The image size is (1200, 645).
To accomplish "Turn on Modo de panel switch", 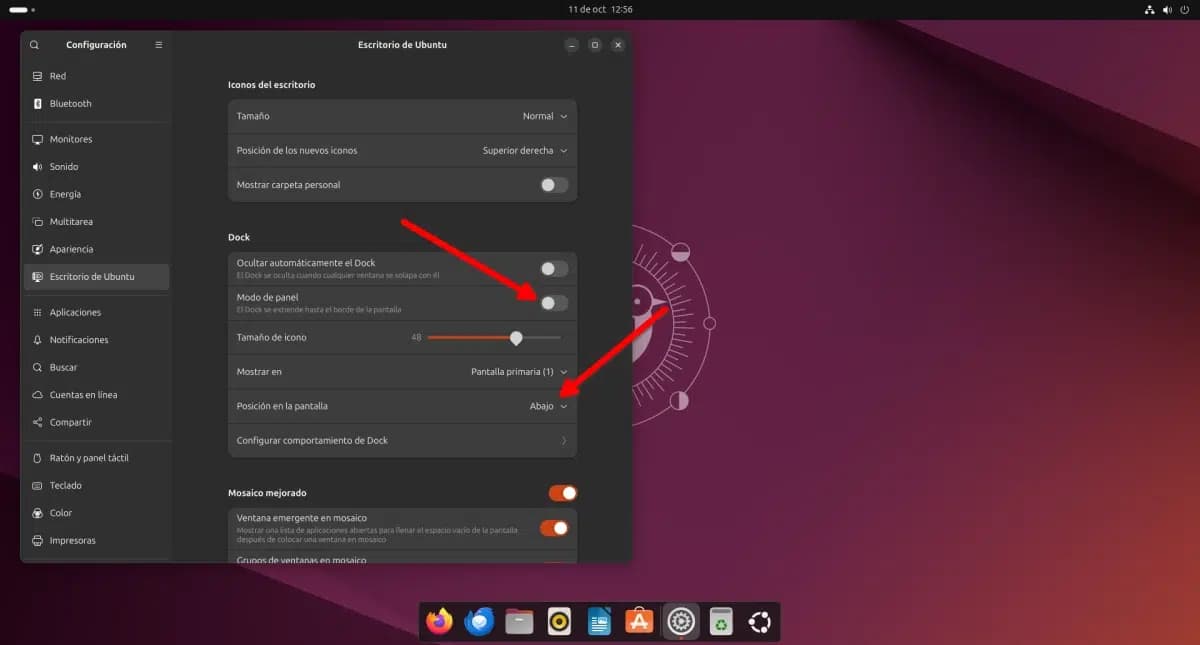I will click(x=554, y=303).
